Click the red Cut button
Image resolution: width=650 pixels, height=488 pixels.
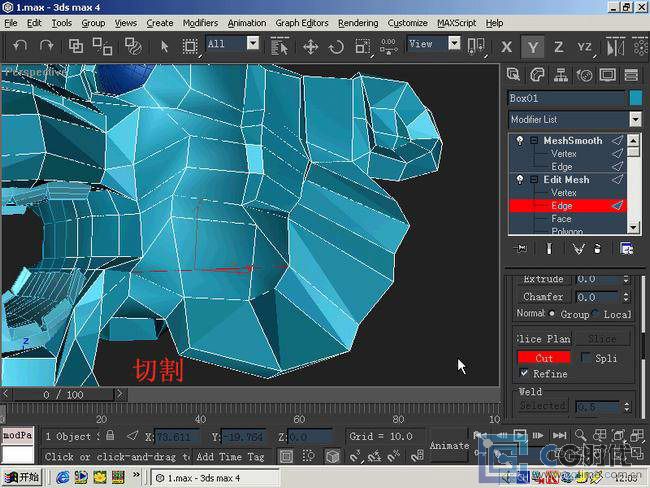(544, 358)
